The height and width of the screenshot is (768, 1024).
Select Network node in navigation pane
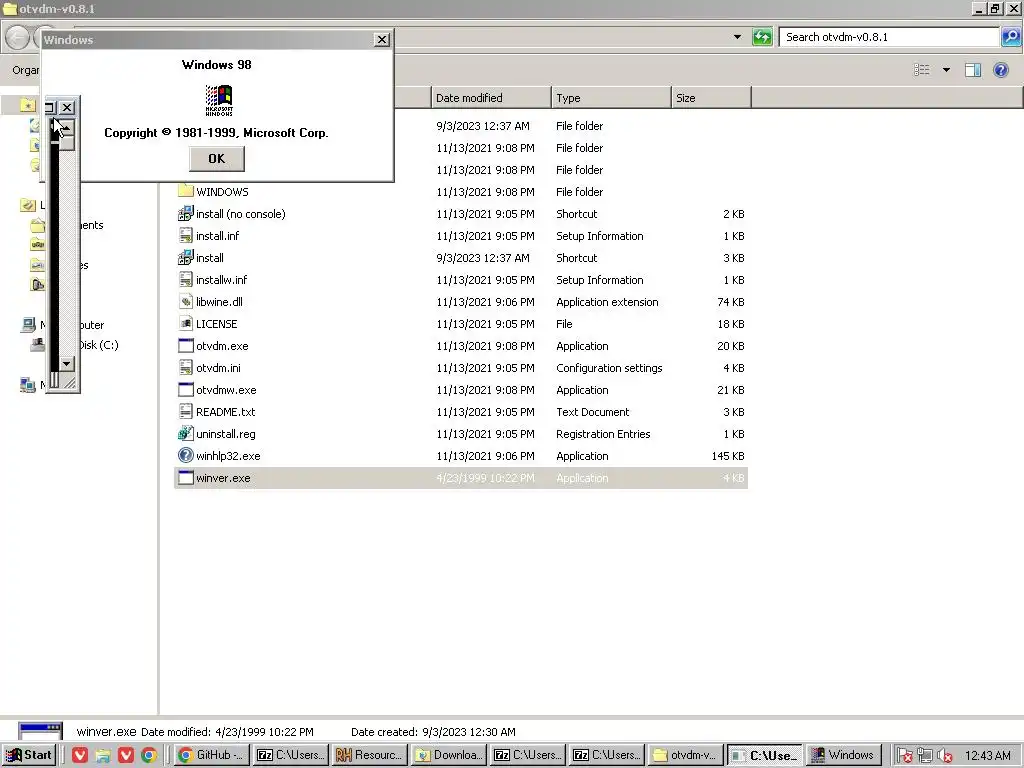click(27, 385)
